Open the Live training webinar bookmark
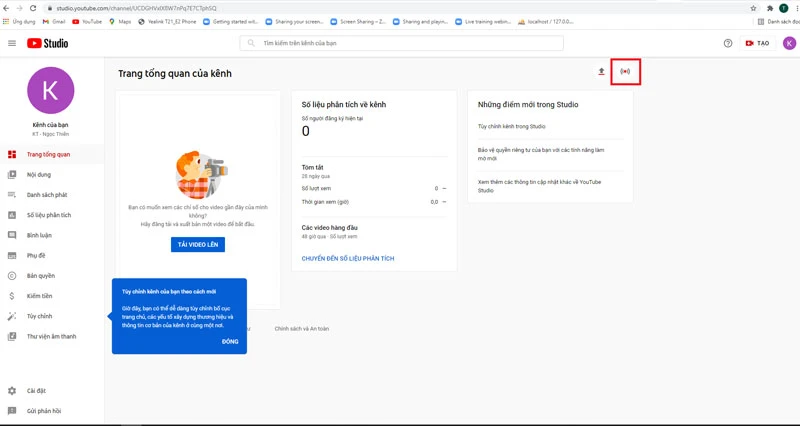Viewport: 800px width, 426px height. coord(484,22)
